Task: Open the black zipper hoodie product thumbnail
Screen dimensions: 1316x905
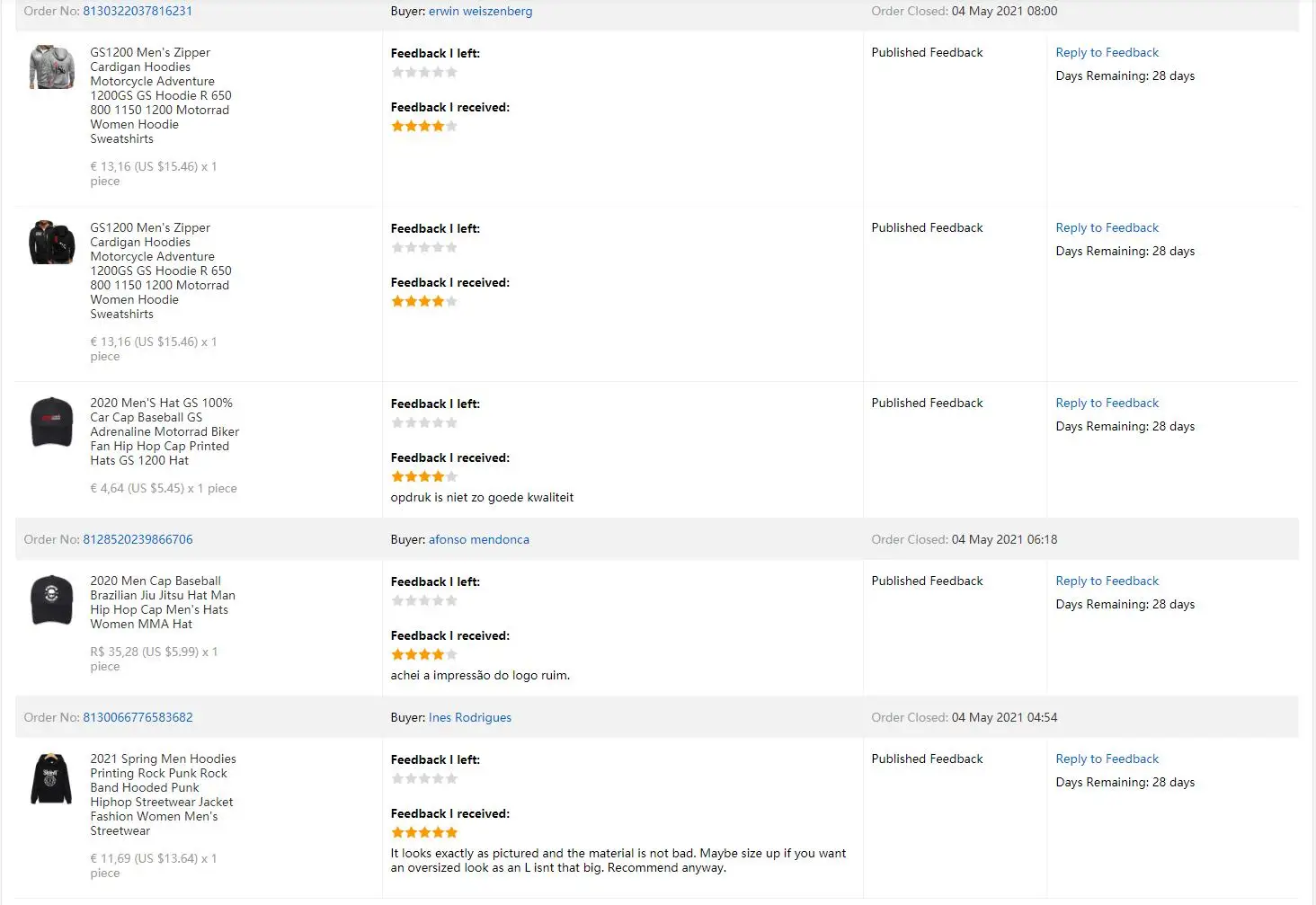Action: click(x=51, y=243)
